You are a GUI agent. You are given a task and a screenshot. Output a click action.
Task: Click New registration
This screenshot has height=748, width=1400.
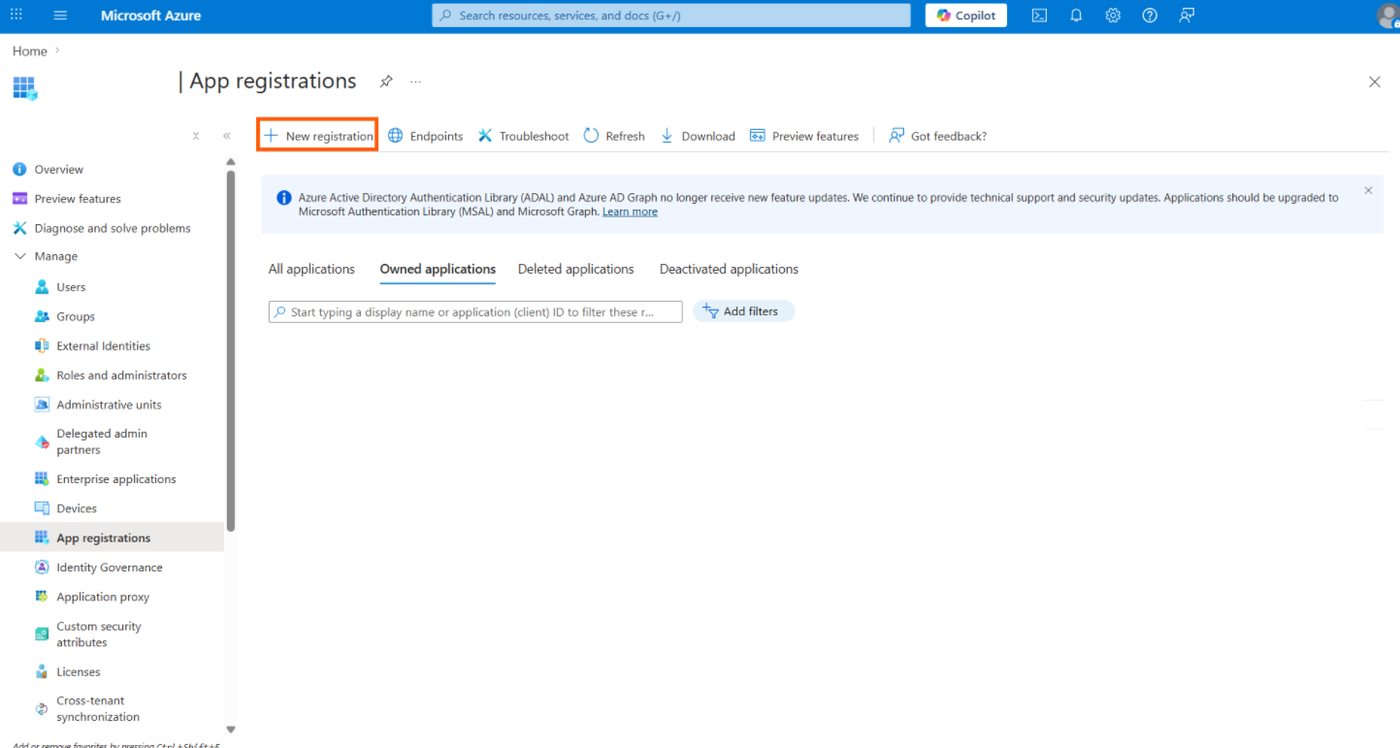pos(318,136)
